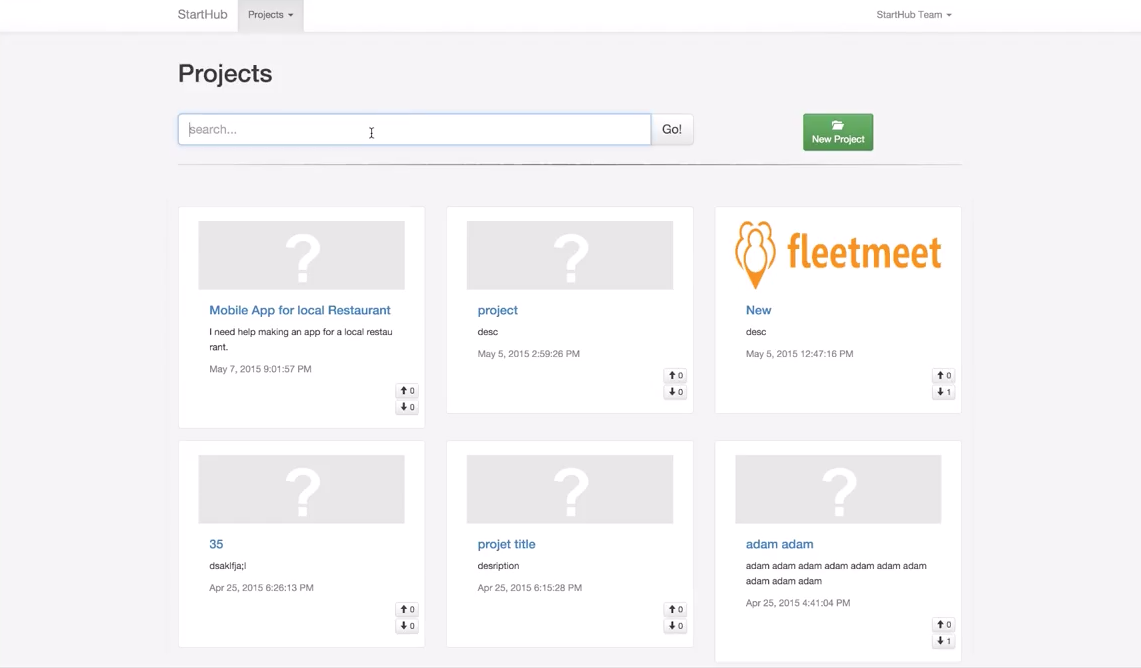Open the projet title placeholder image
Image resolution: width=1141 pixels, height=668 pixels.
tap(570, 489)
